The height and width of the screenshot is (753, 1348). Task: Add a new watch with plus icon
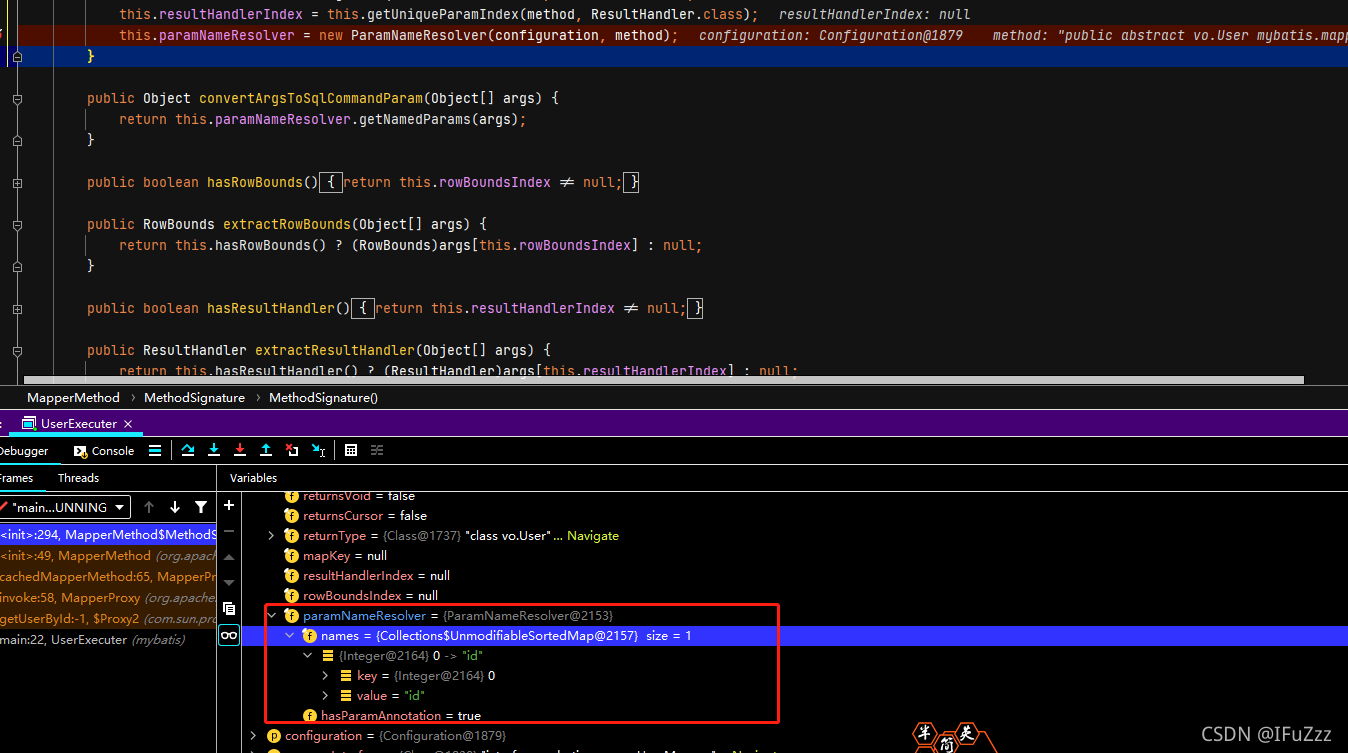(229, 505)
